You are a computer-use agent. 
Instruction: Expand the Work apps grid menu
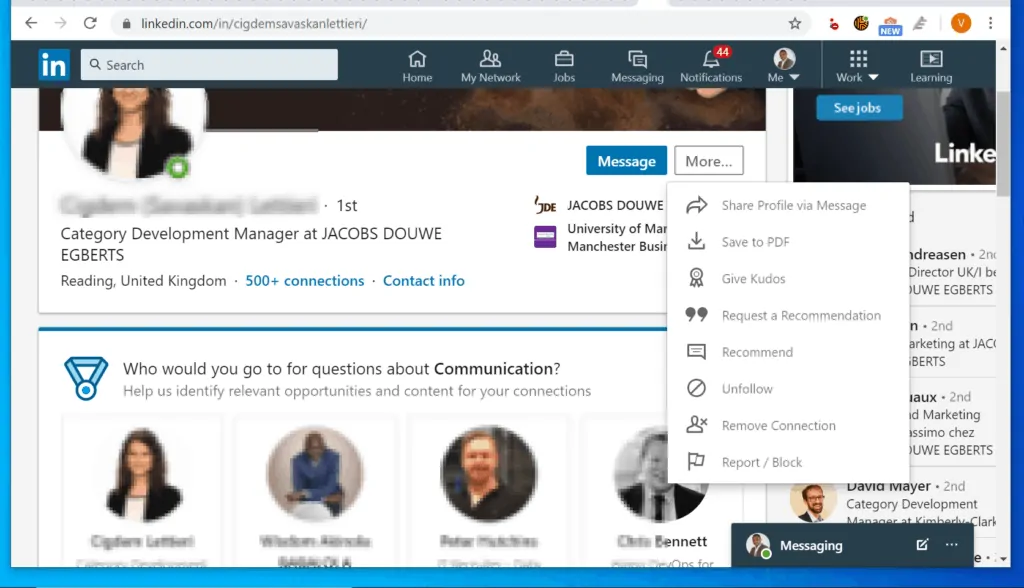click(857, 67)
